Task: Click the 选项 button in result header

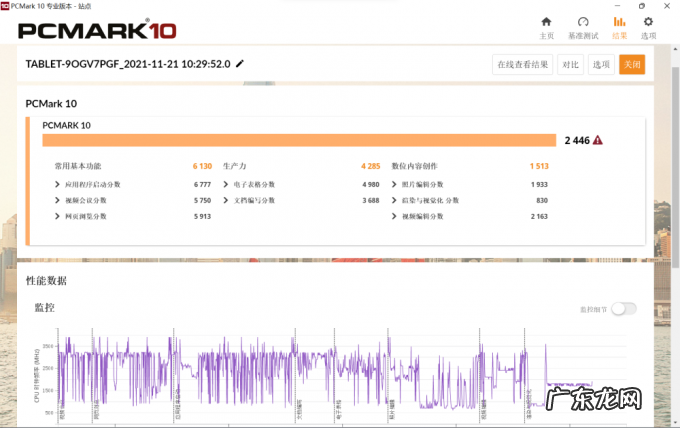Action: click(x=601, y=65)
